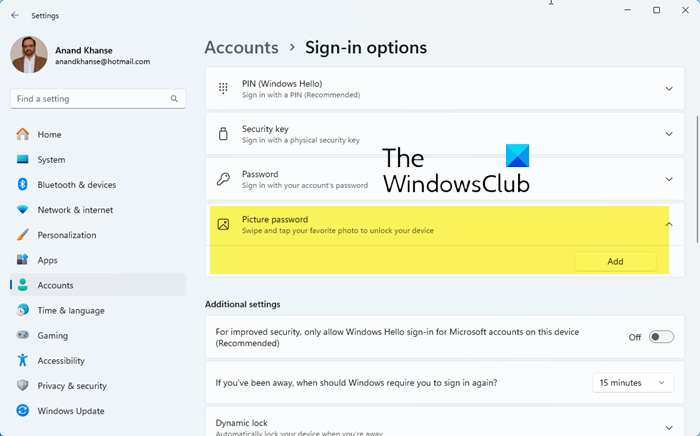
Task: Click the Time & language globe icon
Action: coord(22,311)
